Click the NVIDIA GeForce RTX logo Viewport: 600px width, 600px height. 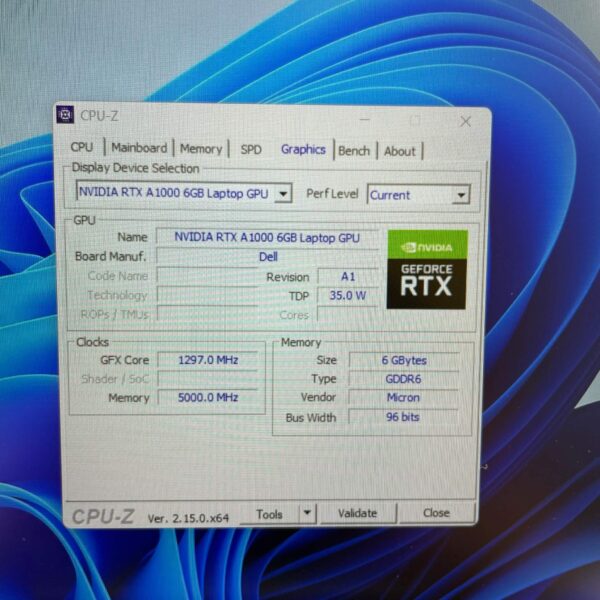[427, 269]
